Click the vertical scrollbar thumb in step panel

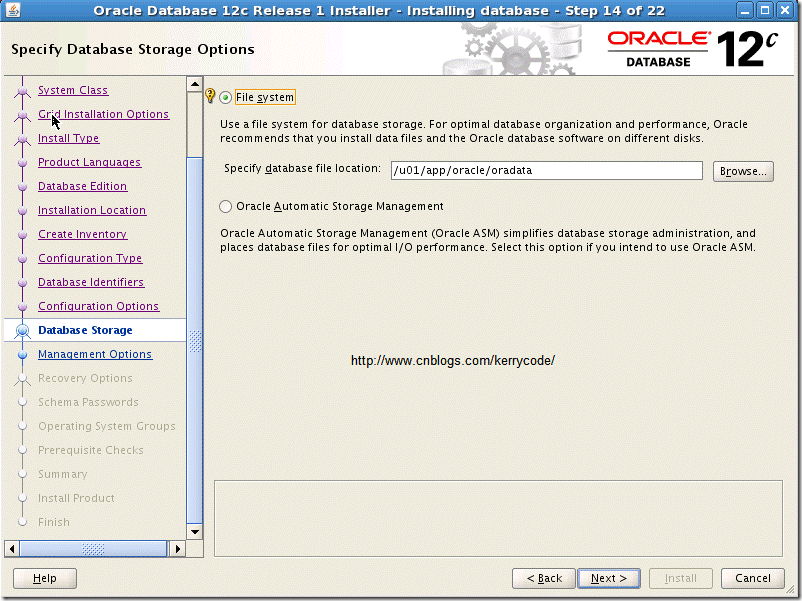pos(195,341)
